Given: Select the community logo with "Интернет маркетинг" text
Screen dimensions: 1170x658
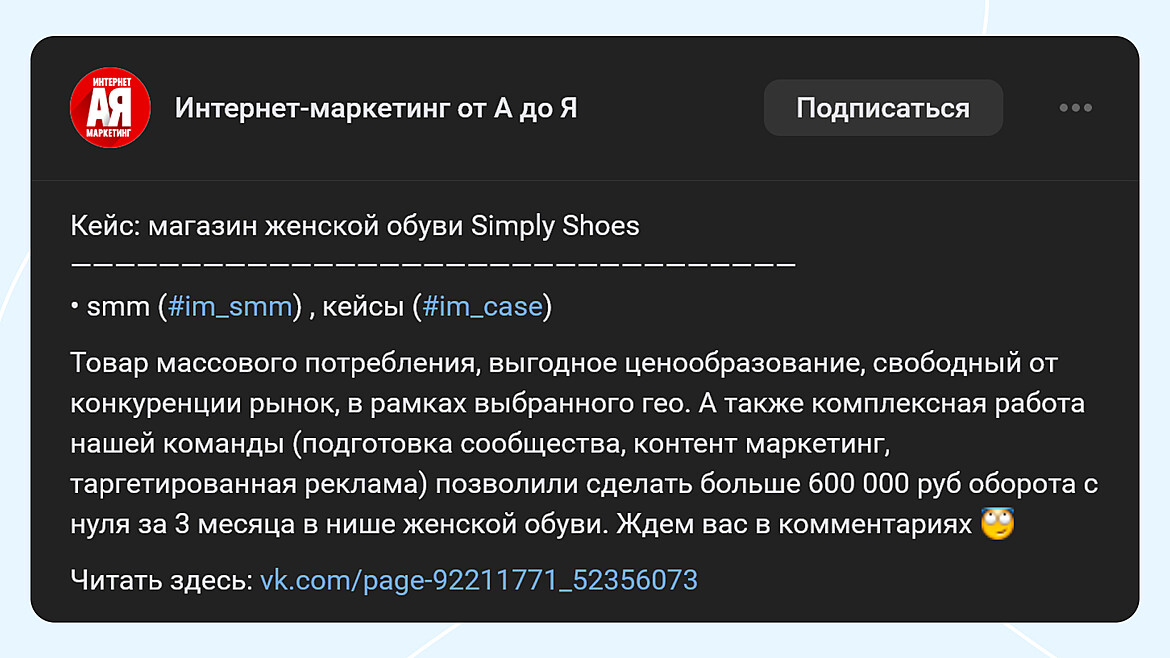Looking at the screenshot, I should [x=108, y=107].
